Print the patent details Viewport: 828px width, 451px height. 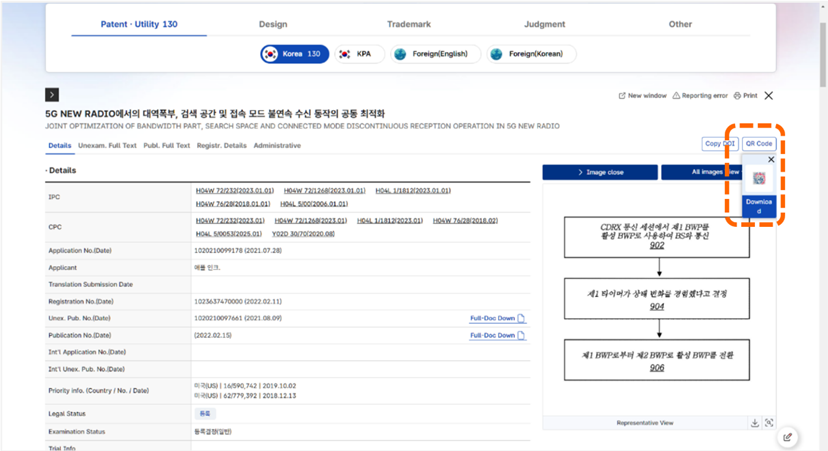[x=738, y=96]
